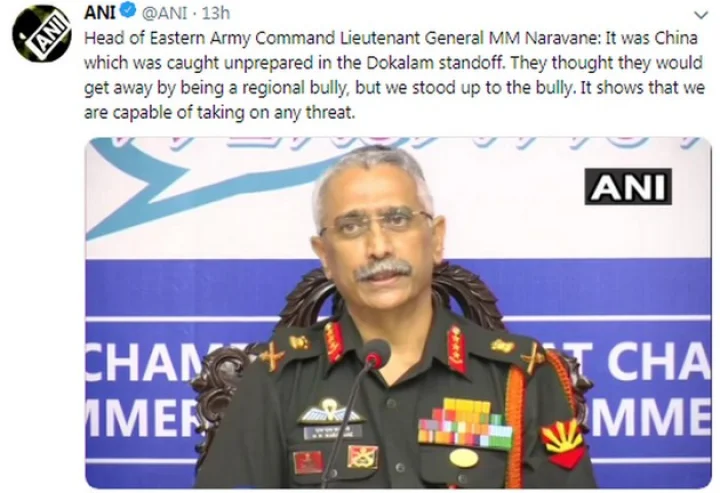Click the name tag under the wings badge
Image resolution: width=720 pixels, height=493 pixels.
(332, 431)
